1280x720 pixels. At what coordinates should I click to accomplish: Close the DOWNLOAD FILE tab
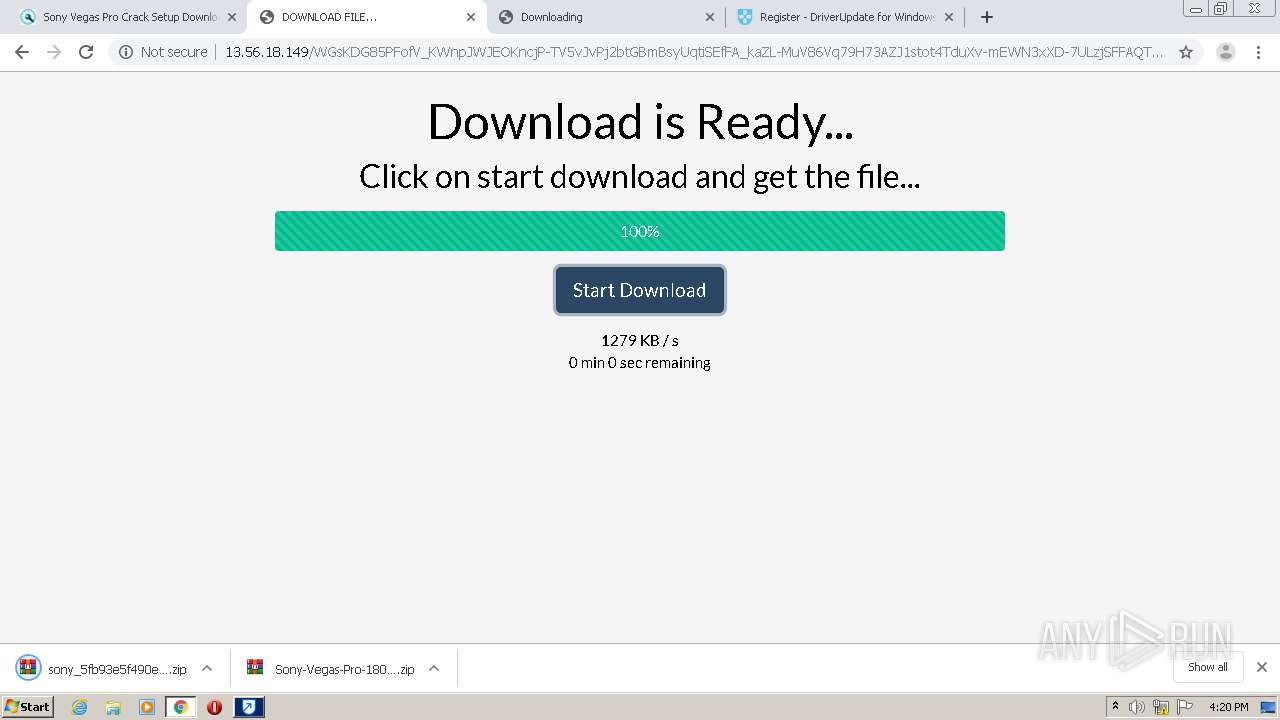471,17
